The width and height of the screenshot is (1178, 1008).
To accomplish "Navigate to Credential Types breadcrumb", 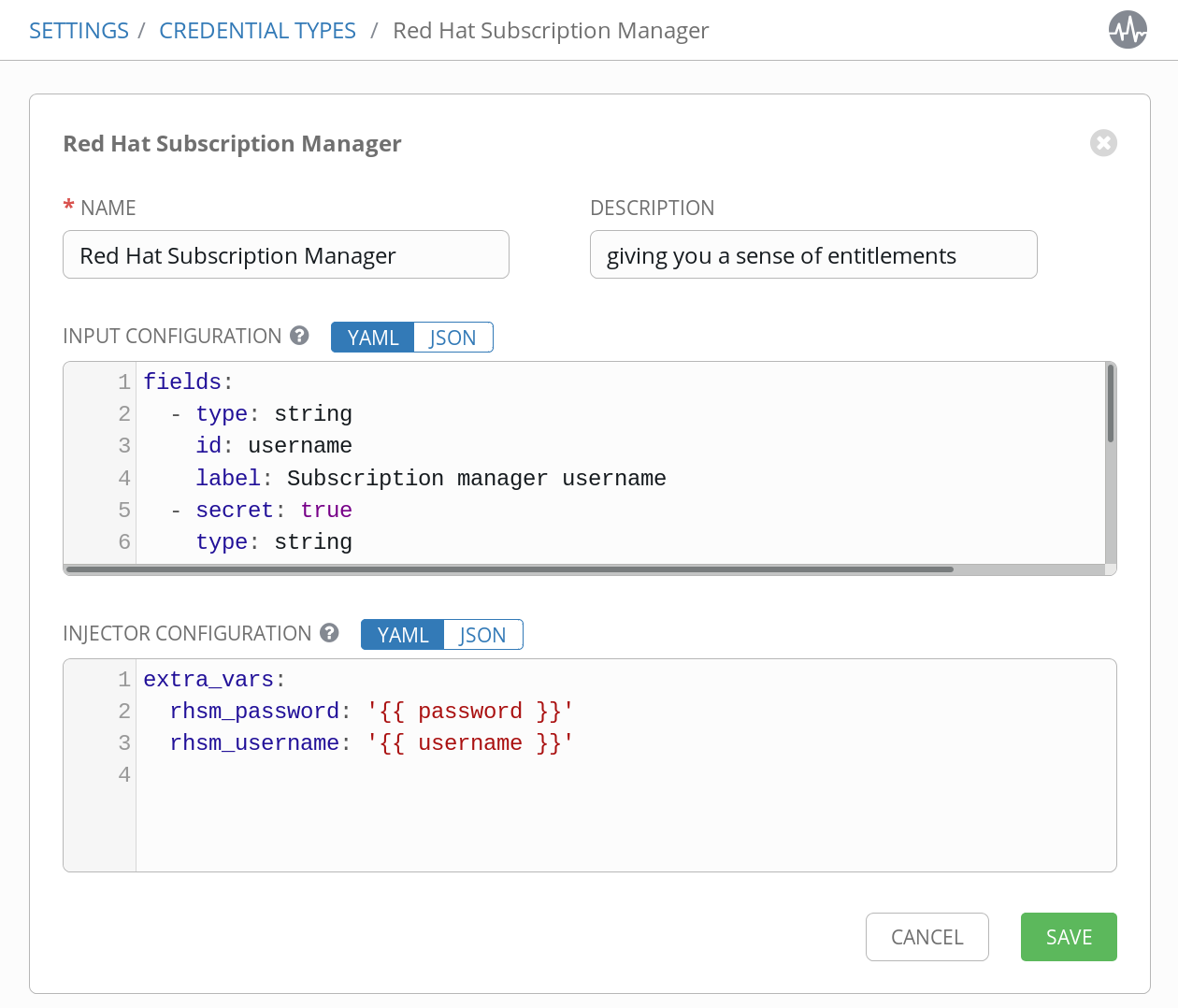I will tap(257, 31).
